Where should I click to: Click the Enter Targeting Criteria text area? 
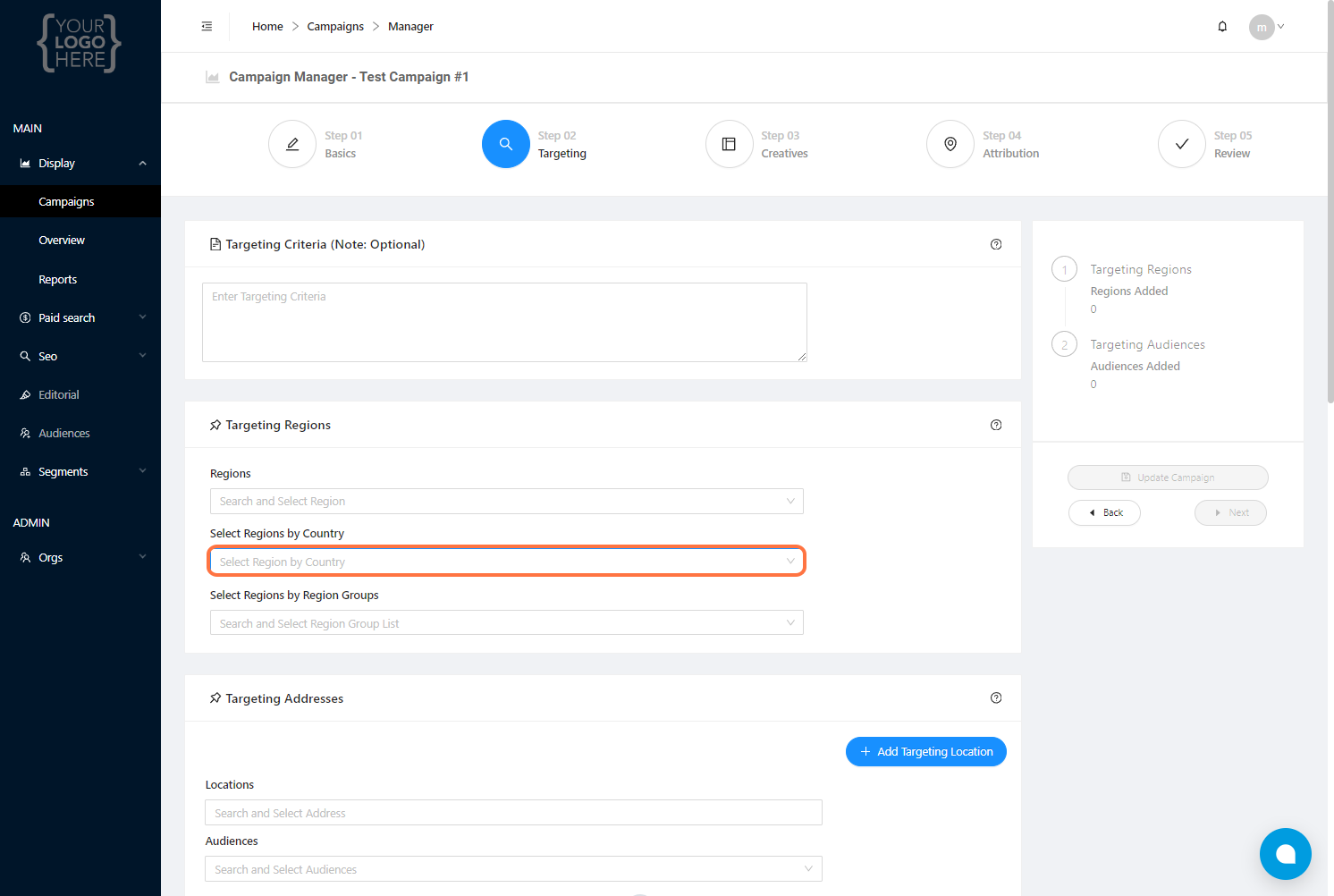point(504,323)
